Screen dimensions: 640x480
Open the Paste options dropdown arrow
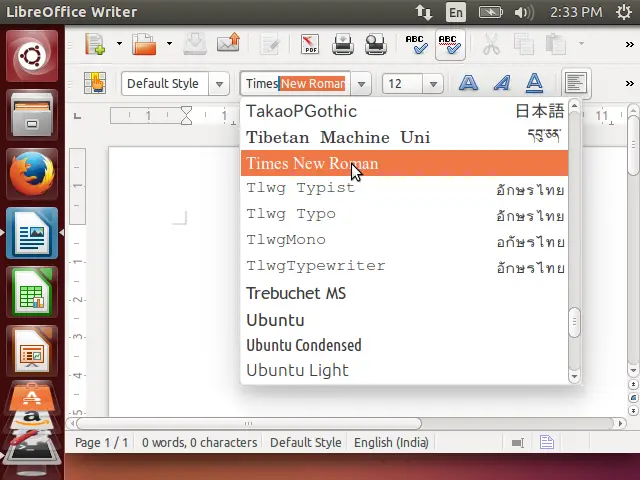click(581, 44)
